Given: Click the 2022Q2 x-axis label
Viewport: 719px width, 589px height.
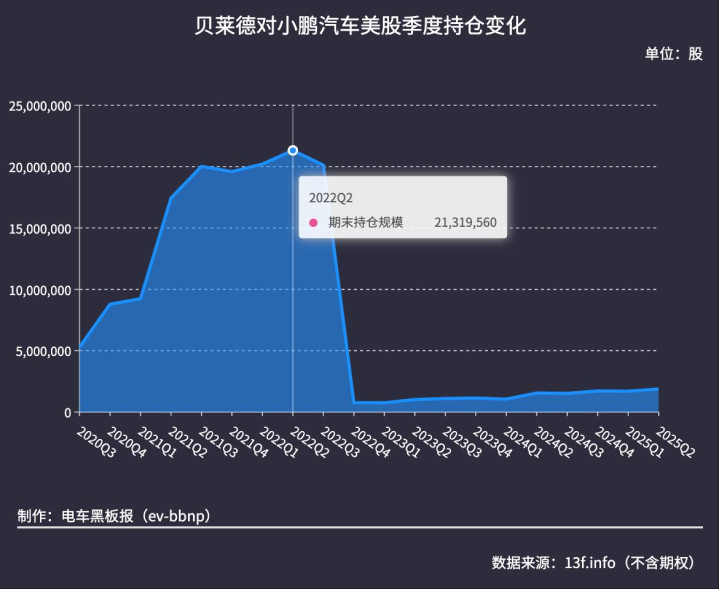Looking at the screenshot, I should (x=310, y=442).
